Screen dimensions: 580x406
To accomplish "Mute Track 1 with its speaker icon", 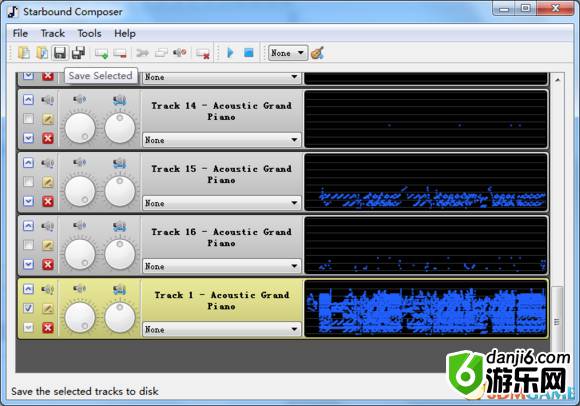I will [x=48, y=289].
